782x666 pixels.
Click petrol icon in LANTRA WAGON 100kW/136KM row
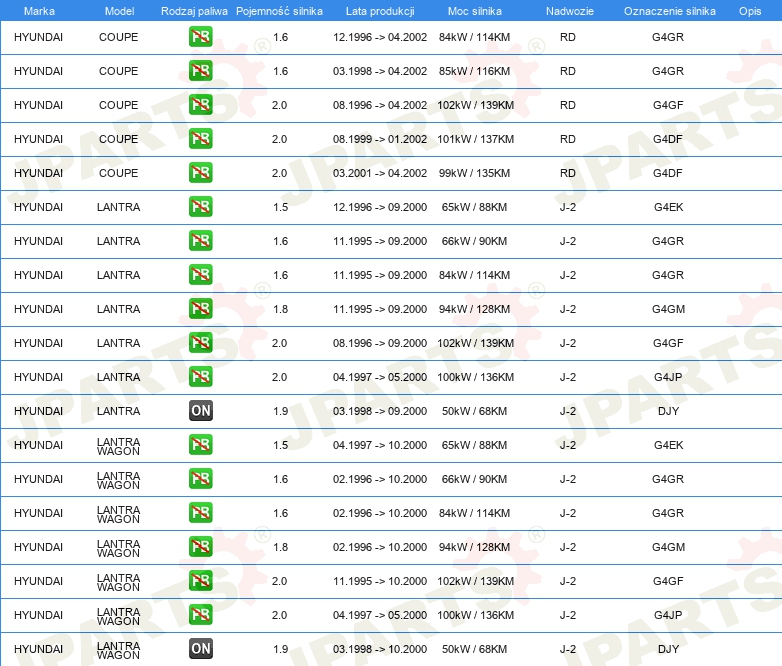tap(200, 615)
